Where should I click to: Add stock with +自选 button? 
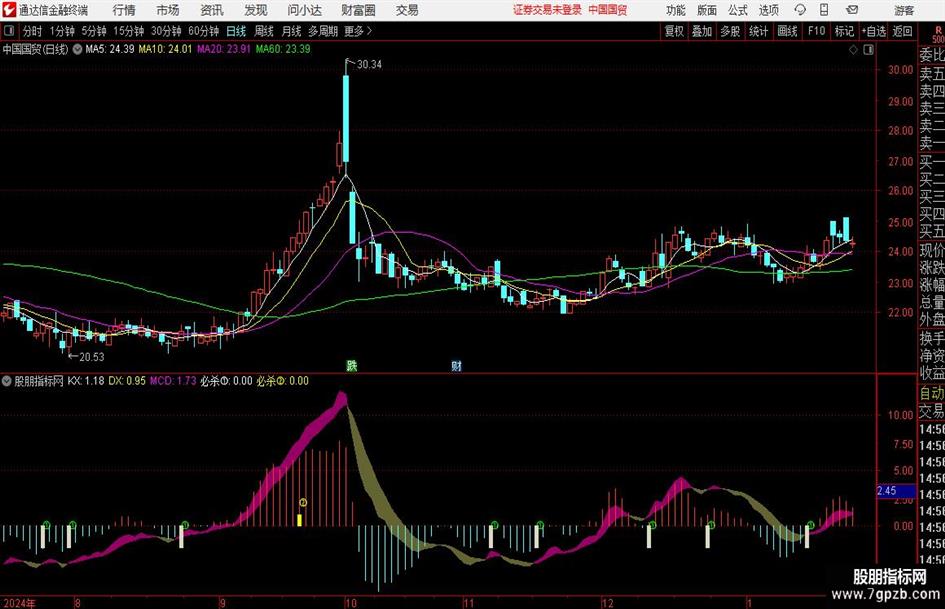873,31
